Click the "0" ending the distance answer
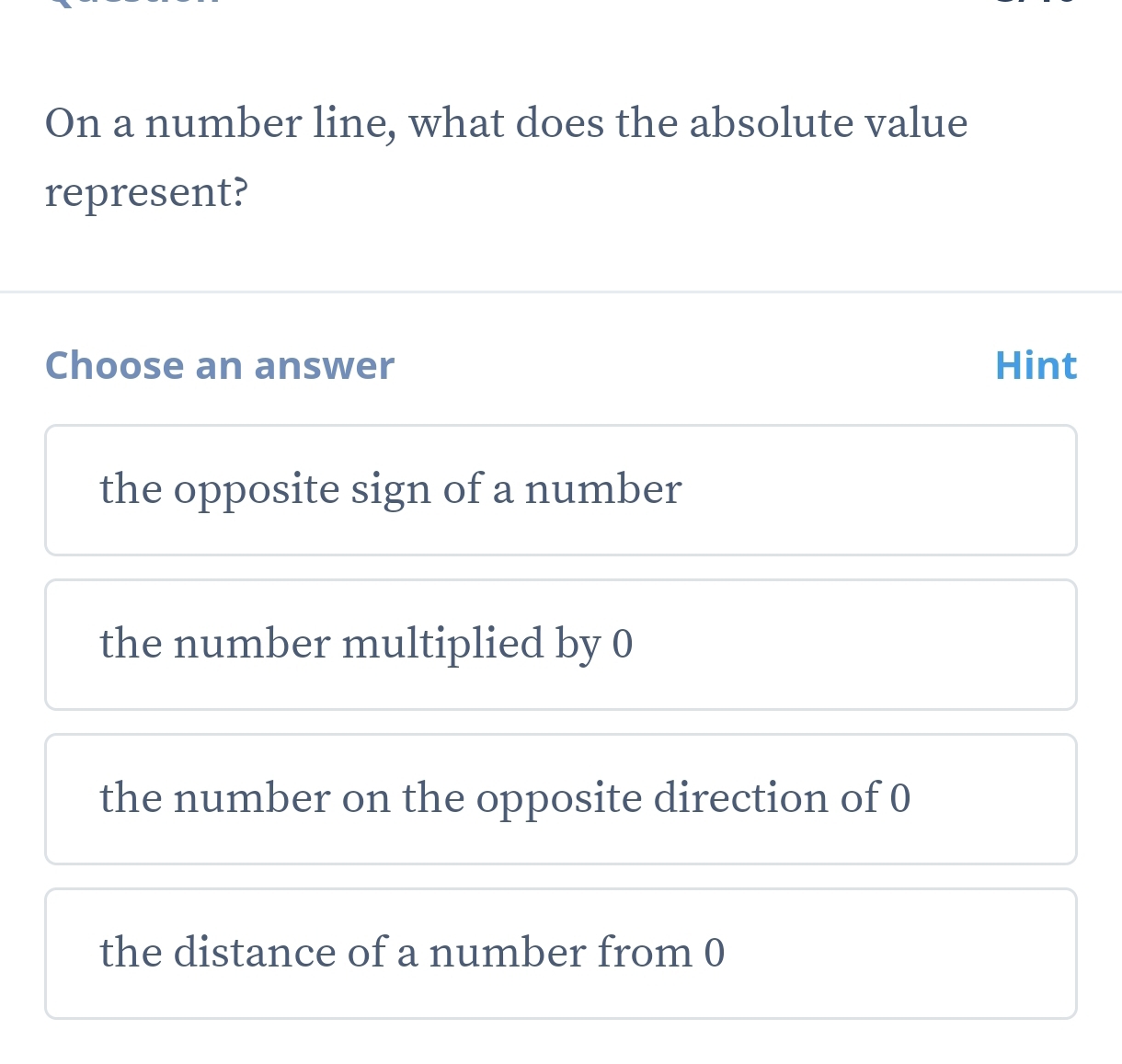The height and width of the screenshot is (1064, 1122). tap(715, 953)
